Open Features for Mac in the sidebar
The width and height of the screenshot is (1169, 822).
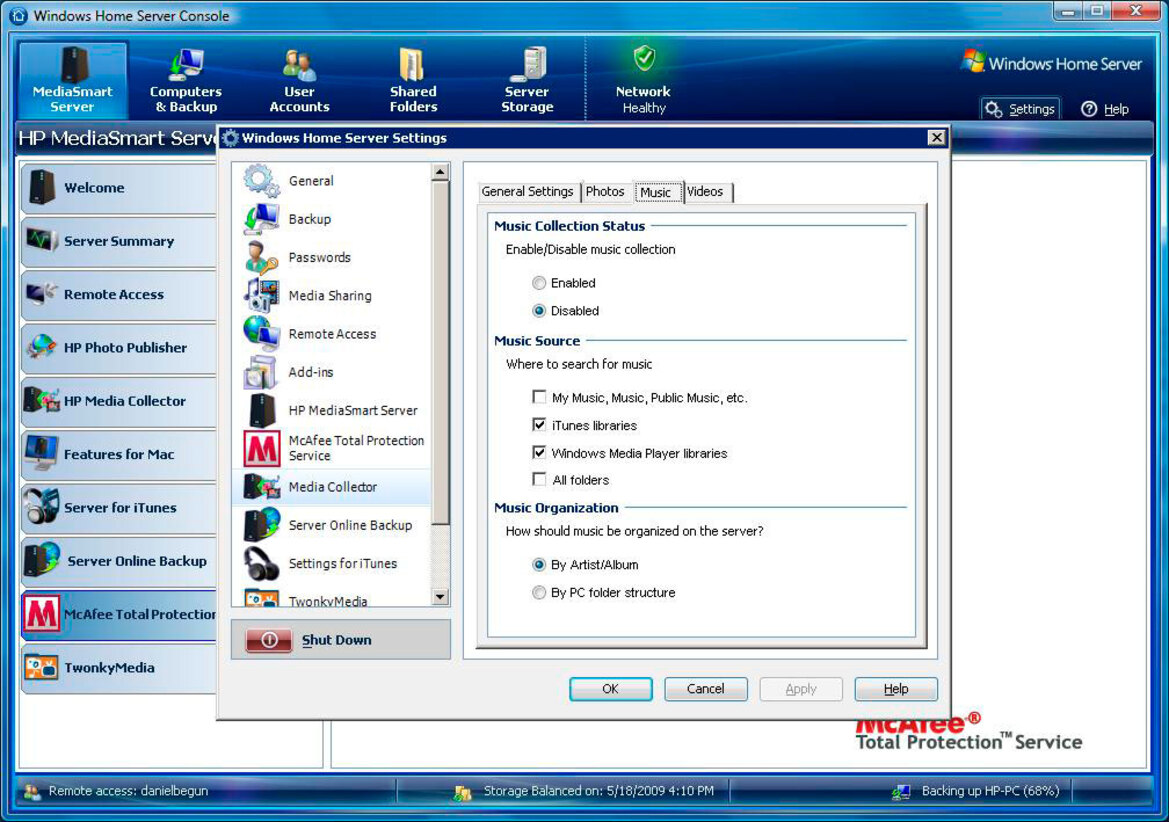119,454
